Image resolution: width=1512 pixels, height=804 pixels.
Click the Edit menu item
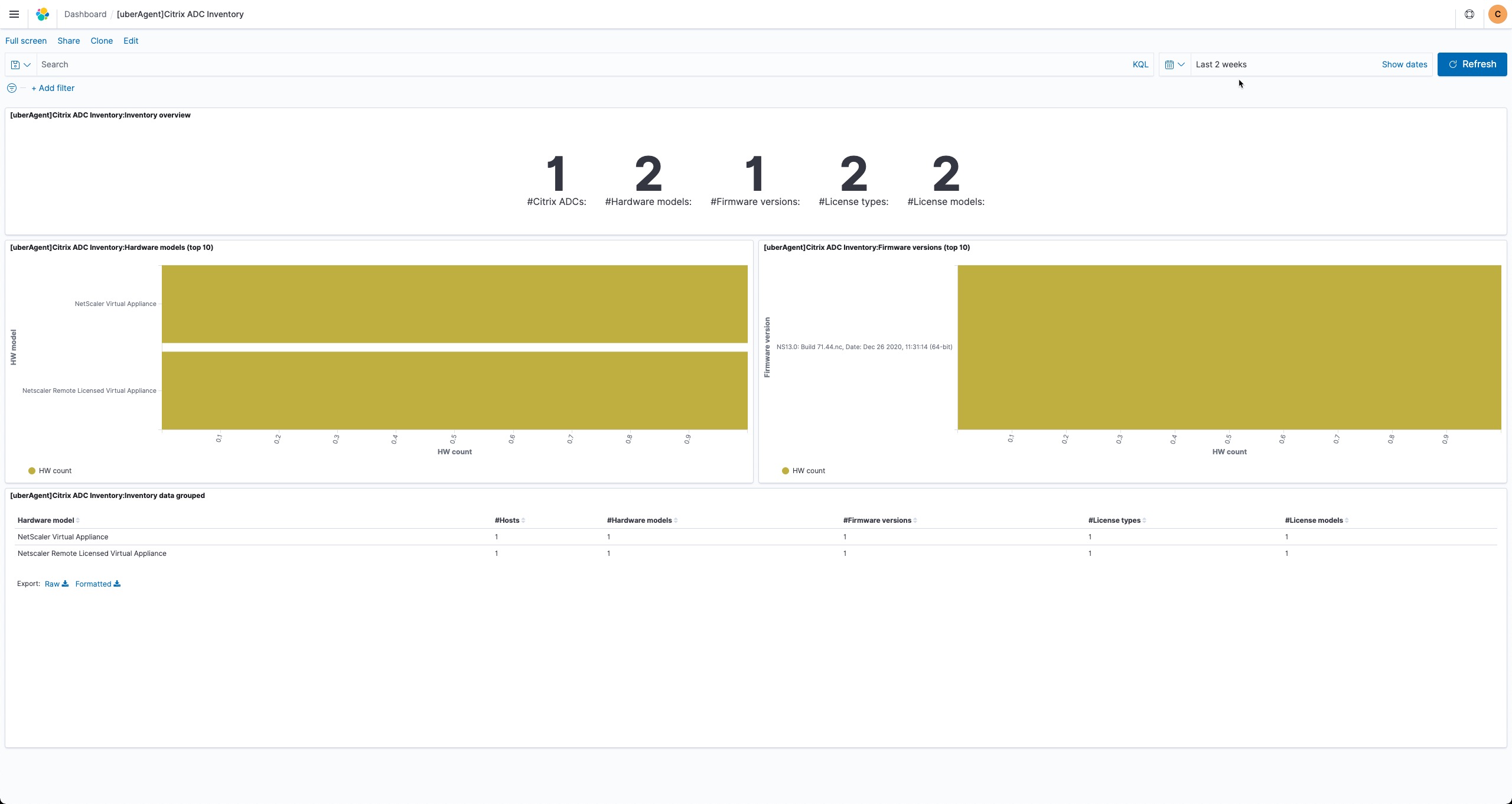pyautogui.click(x=131, y=41)
